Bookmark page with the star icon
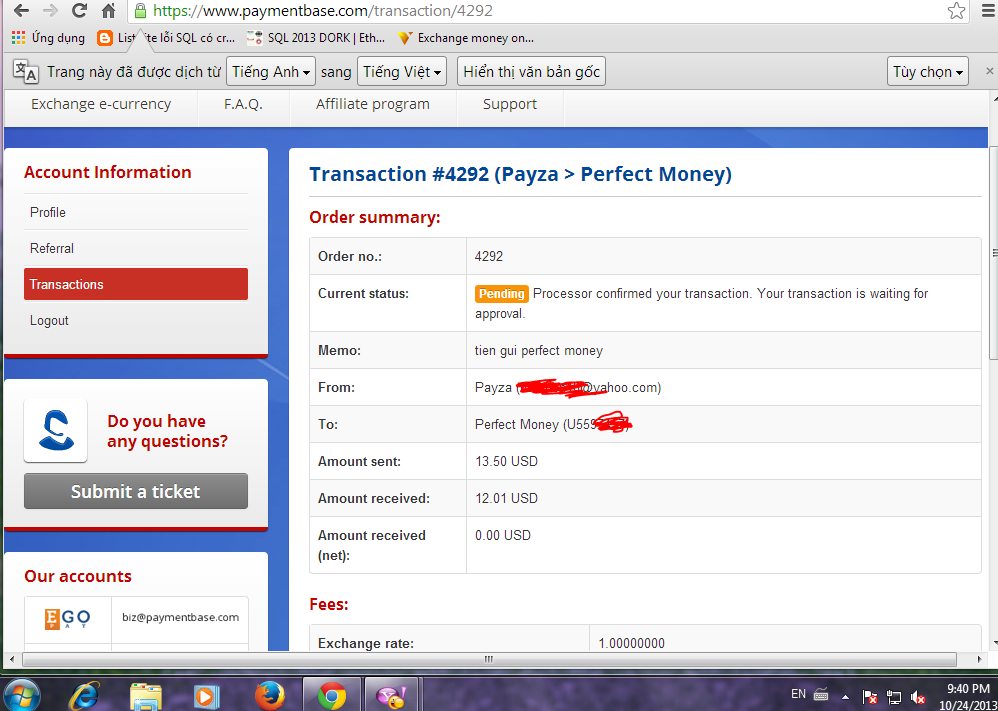 pos(956,11)
